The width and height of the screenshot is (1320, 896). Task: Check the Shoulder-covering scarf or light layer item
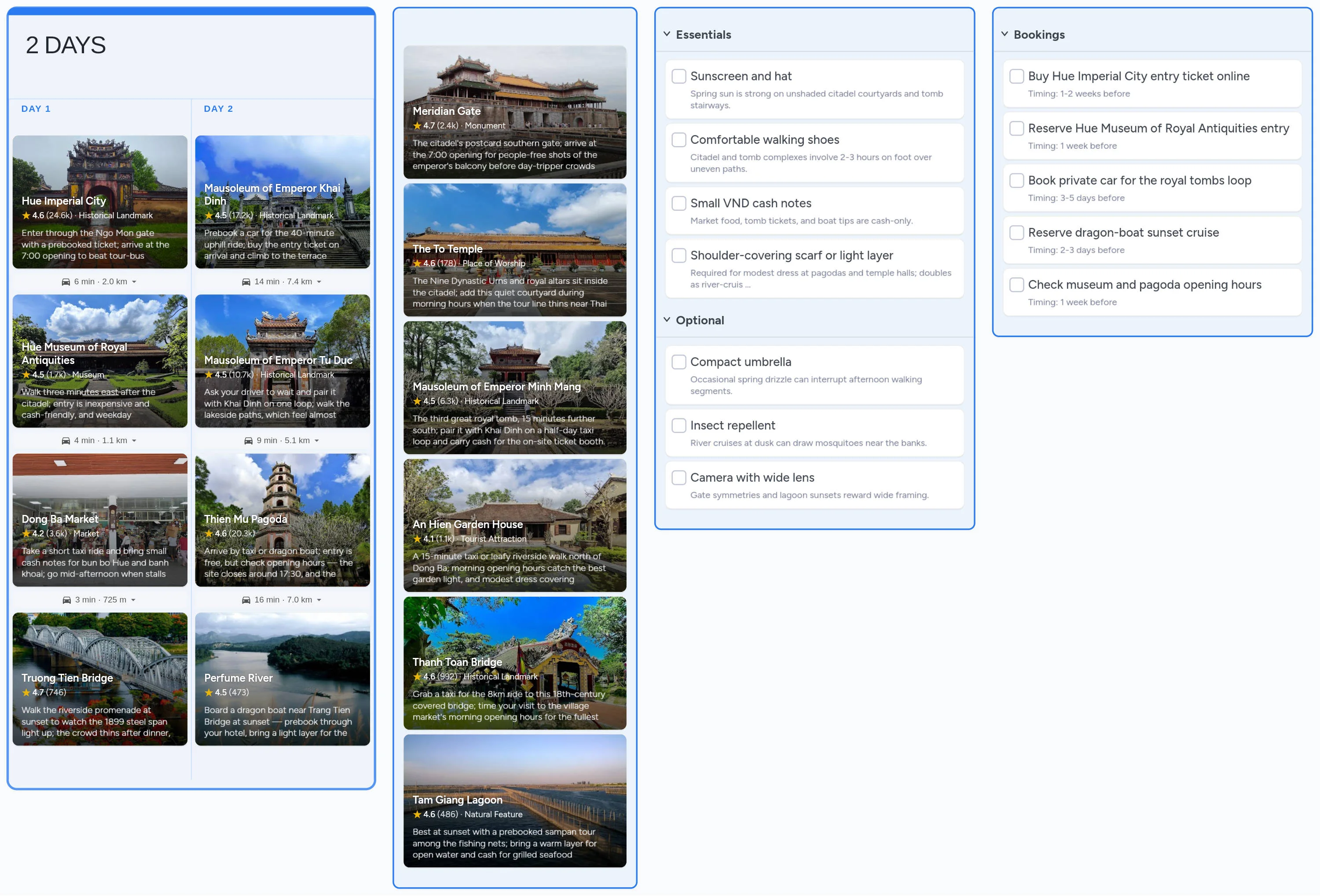(x=679, y=256)
